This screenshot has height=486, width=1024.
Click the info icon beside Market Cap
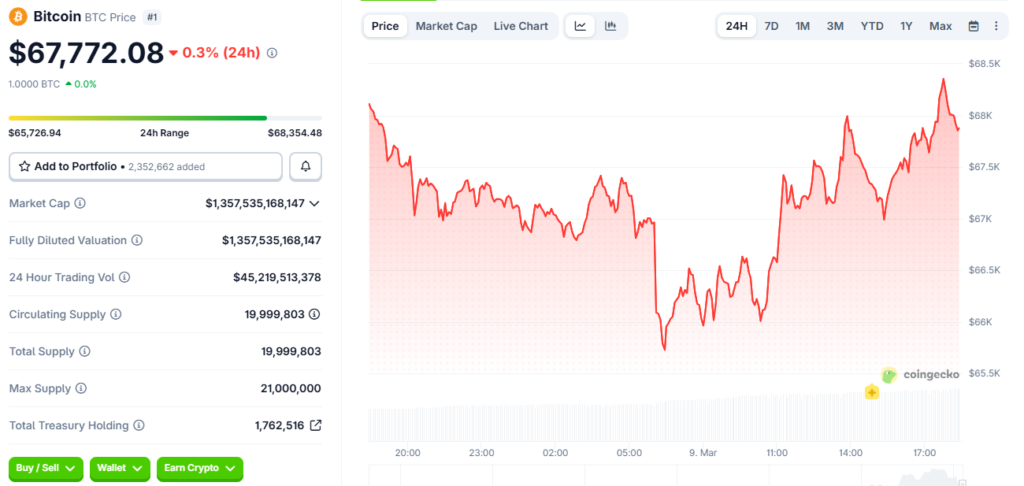tap(80, 203)
